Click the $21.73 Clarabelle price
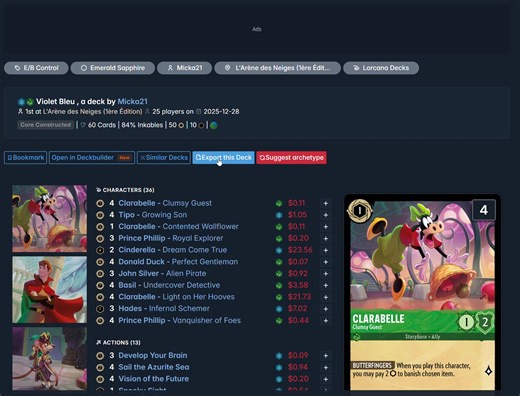The width and height of the screenshot is (520, 396). point(299,297)
